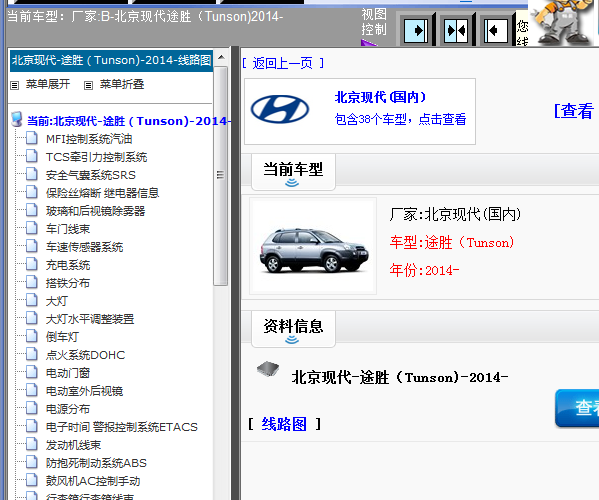Click the document icon beside 安全气囊系统SRS
Image resolution: width=599 pixels, height=500 pixels.
point(32,174)
